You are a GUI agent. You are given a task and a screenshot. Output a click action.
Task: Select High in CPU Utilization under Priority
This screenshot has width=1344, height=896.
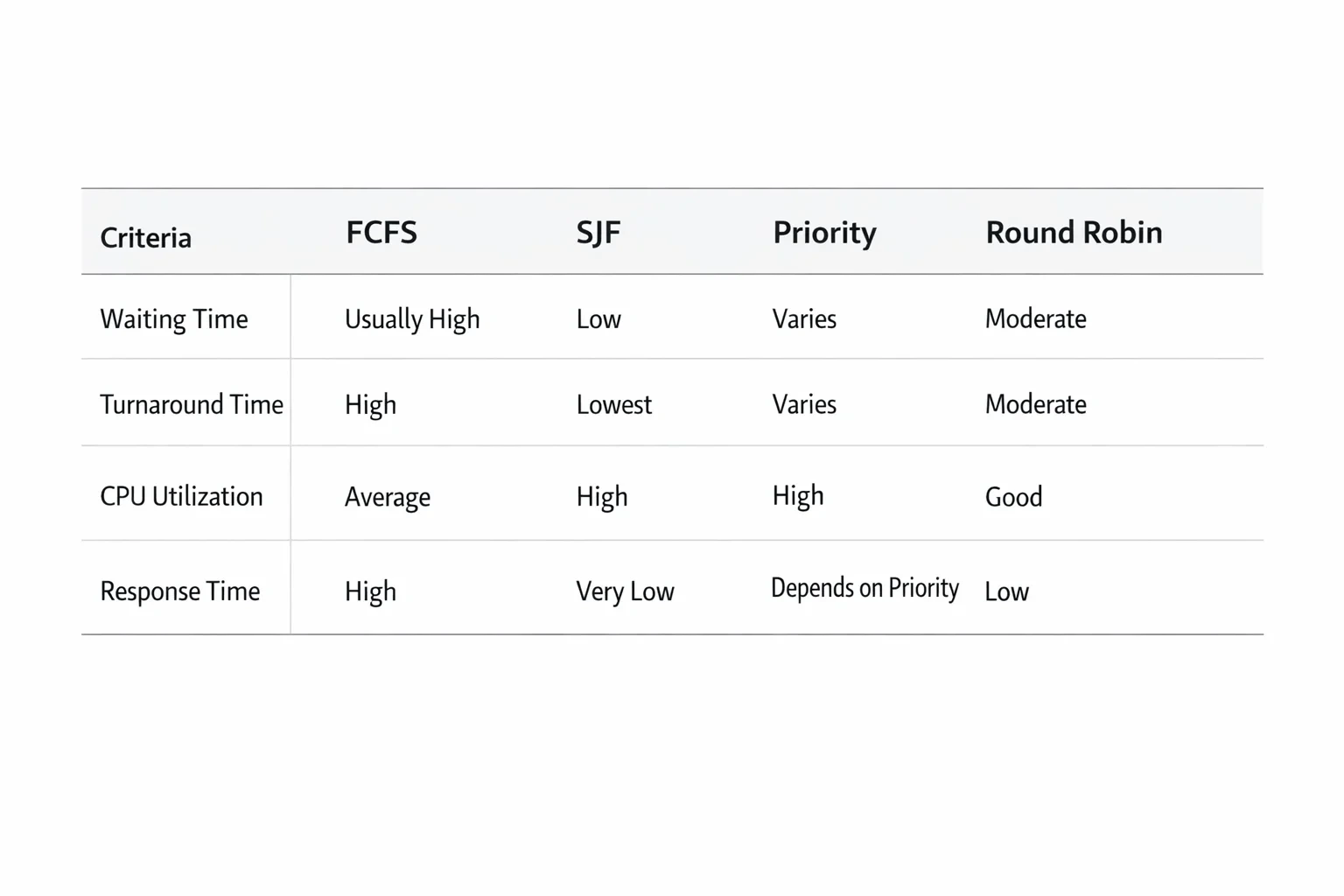[x=798, y=496]
